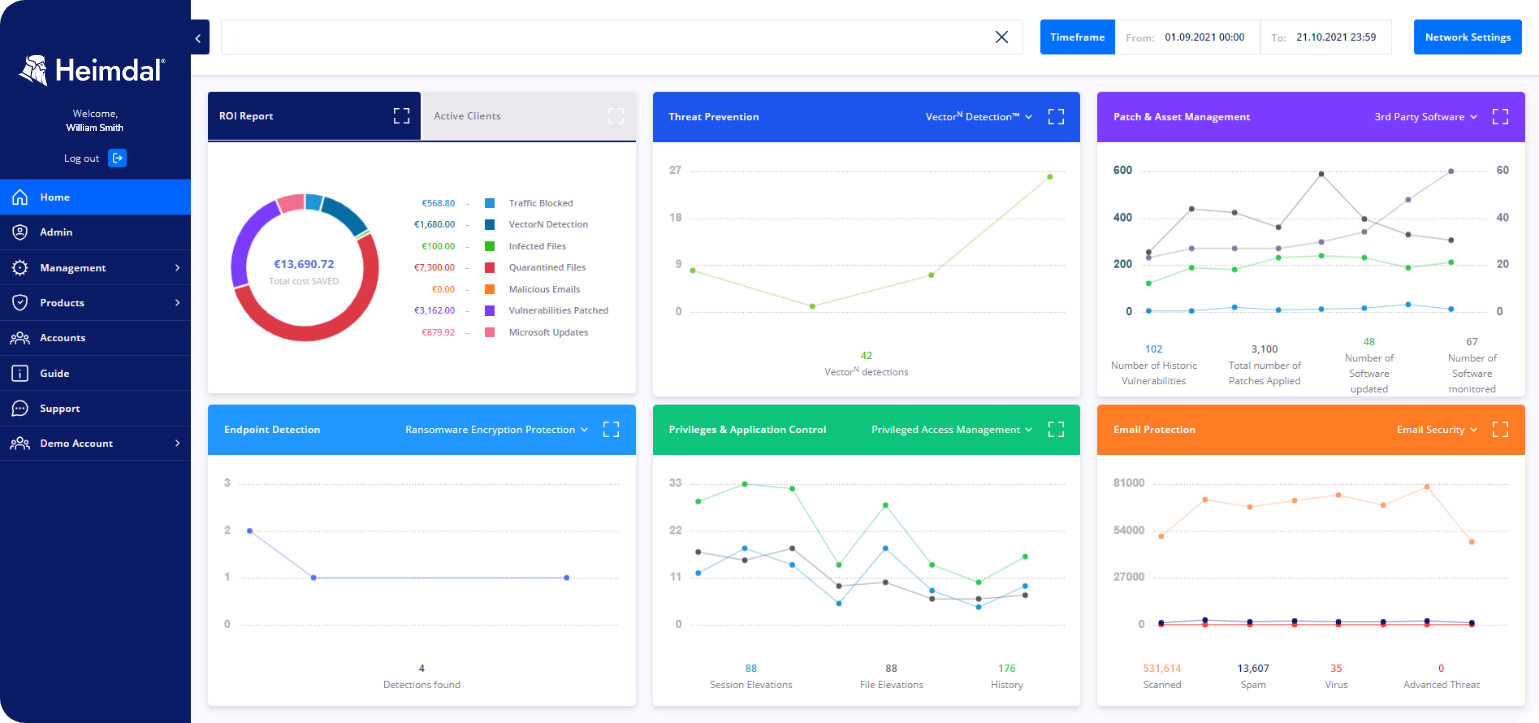The width and height of the screenshot is (1539, 723).
Task: Click Total number of Patches Applied 3,100
Action: click(1264, 349)
